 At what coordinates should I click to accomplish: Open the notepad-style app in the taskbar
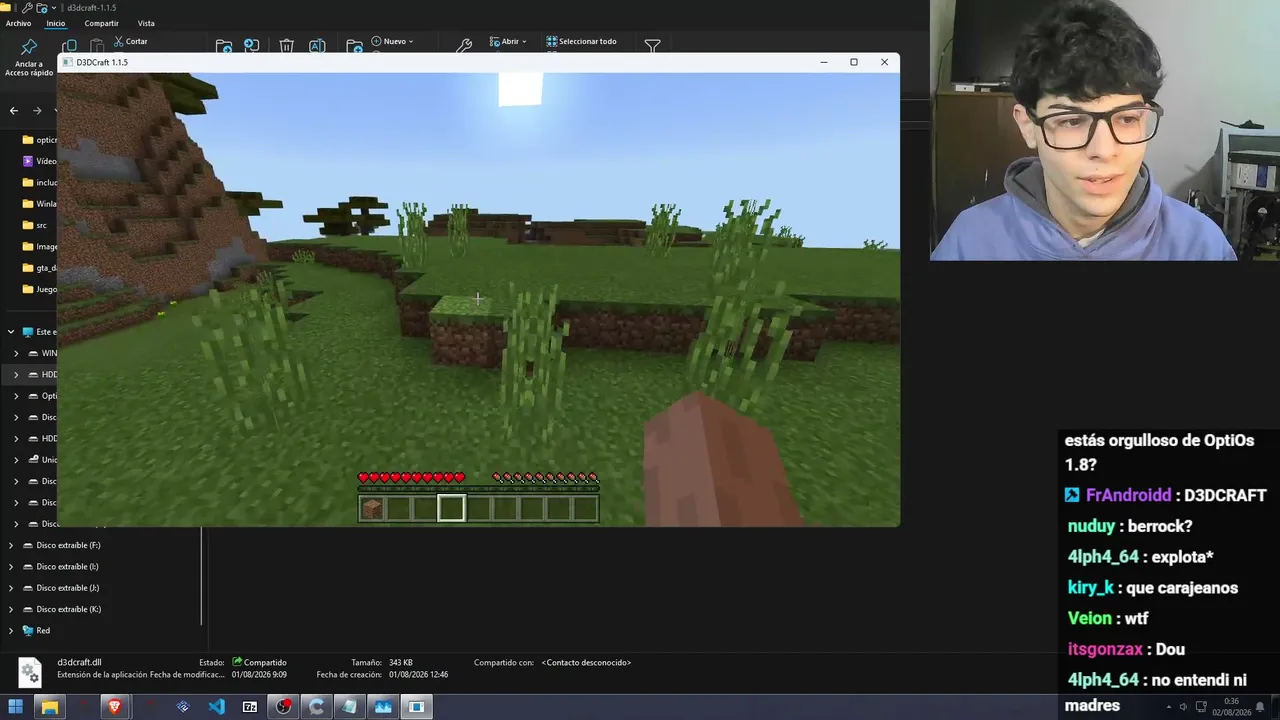(350, 707)
